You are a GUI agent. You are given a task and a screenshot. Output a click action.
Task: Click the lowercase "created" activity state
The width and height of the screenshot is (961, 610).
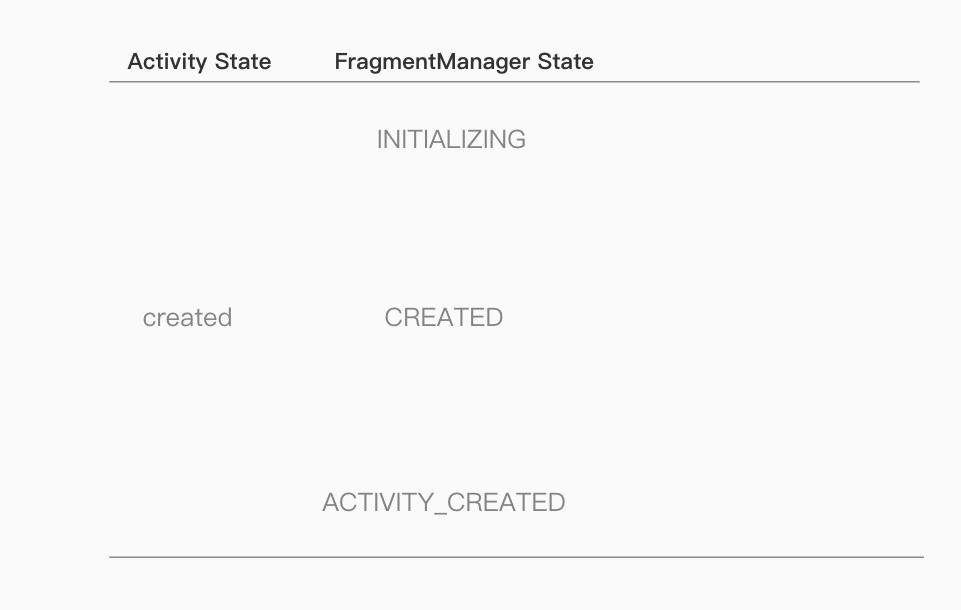pyautogui.click(x=187, y=318)
